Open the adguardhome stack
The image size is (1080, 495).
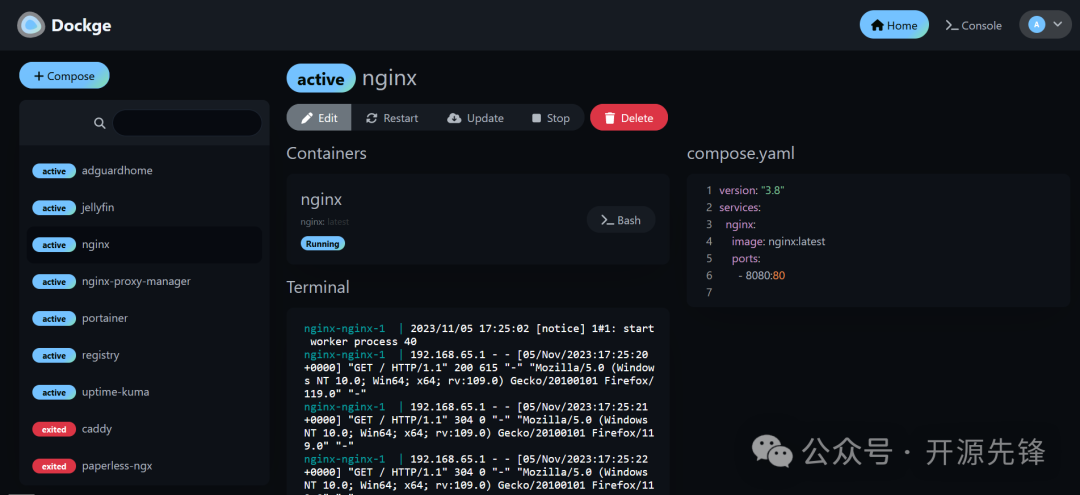point(144,171)
